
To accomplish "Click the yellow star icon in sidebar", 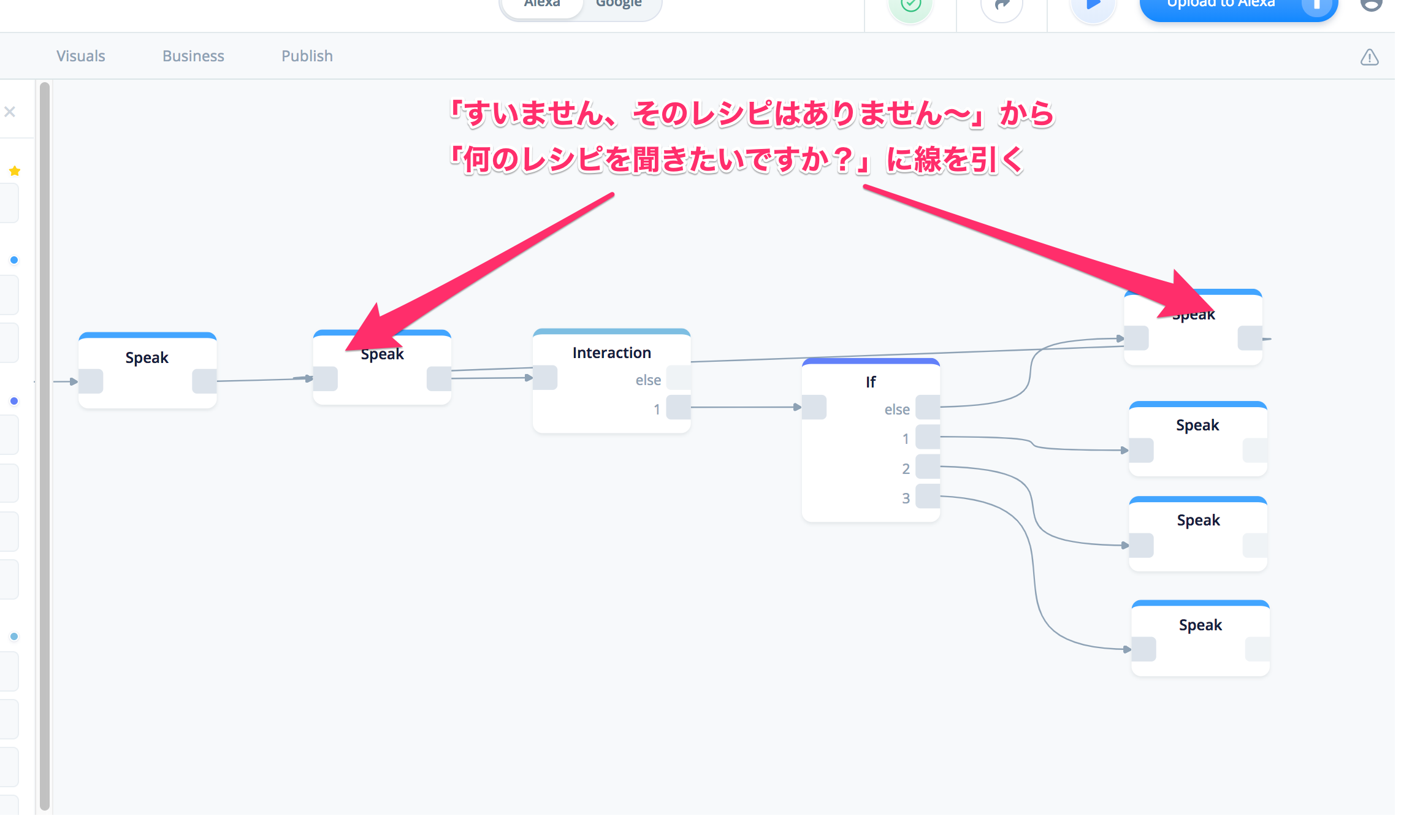I will pos(15,171).
